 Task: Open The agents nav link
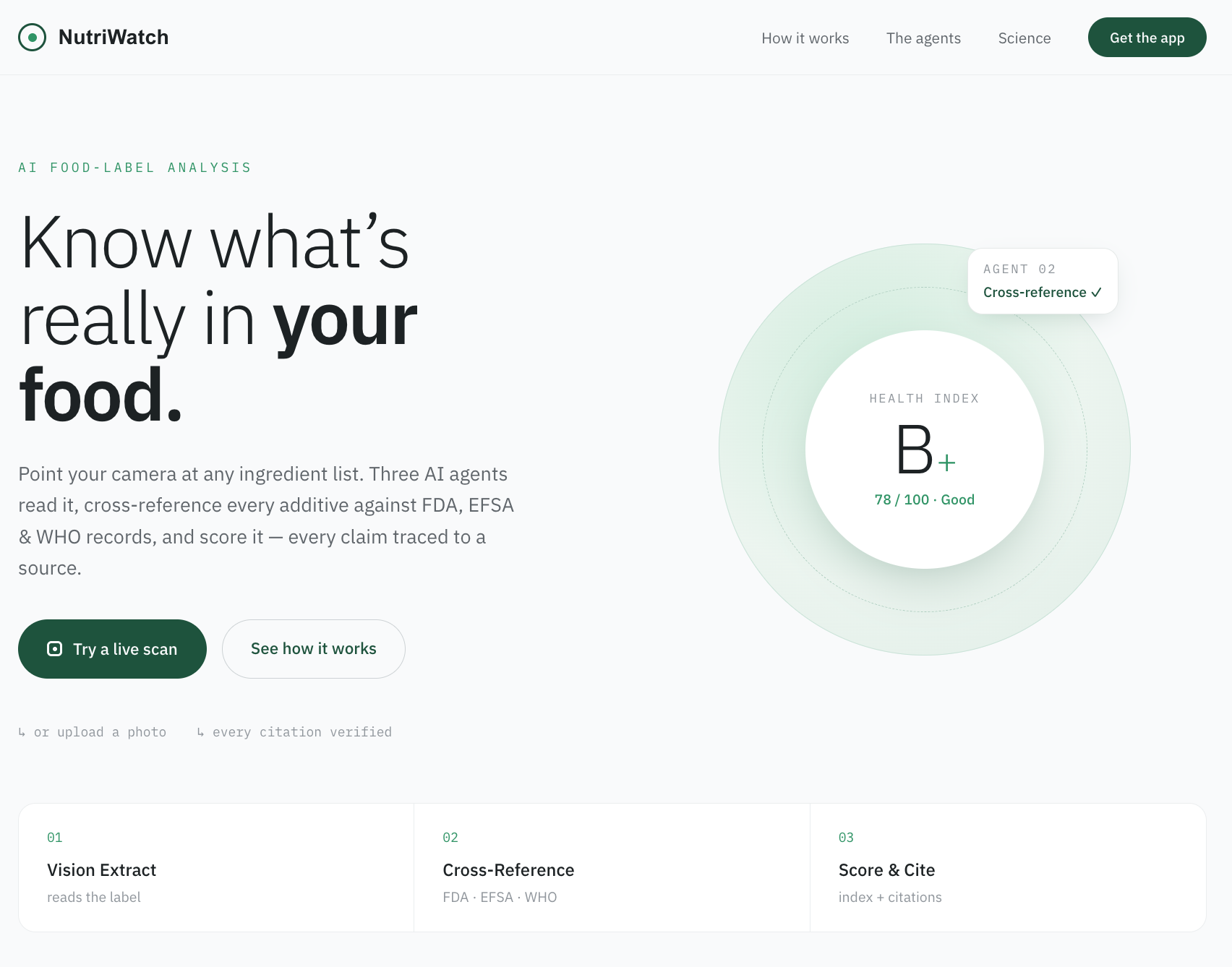923,38
